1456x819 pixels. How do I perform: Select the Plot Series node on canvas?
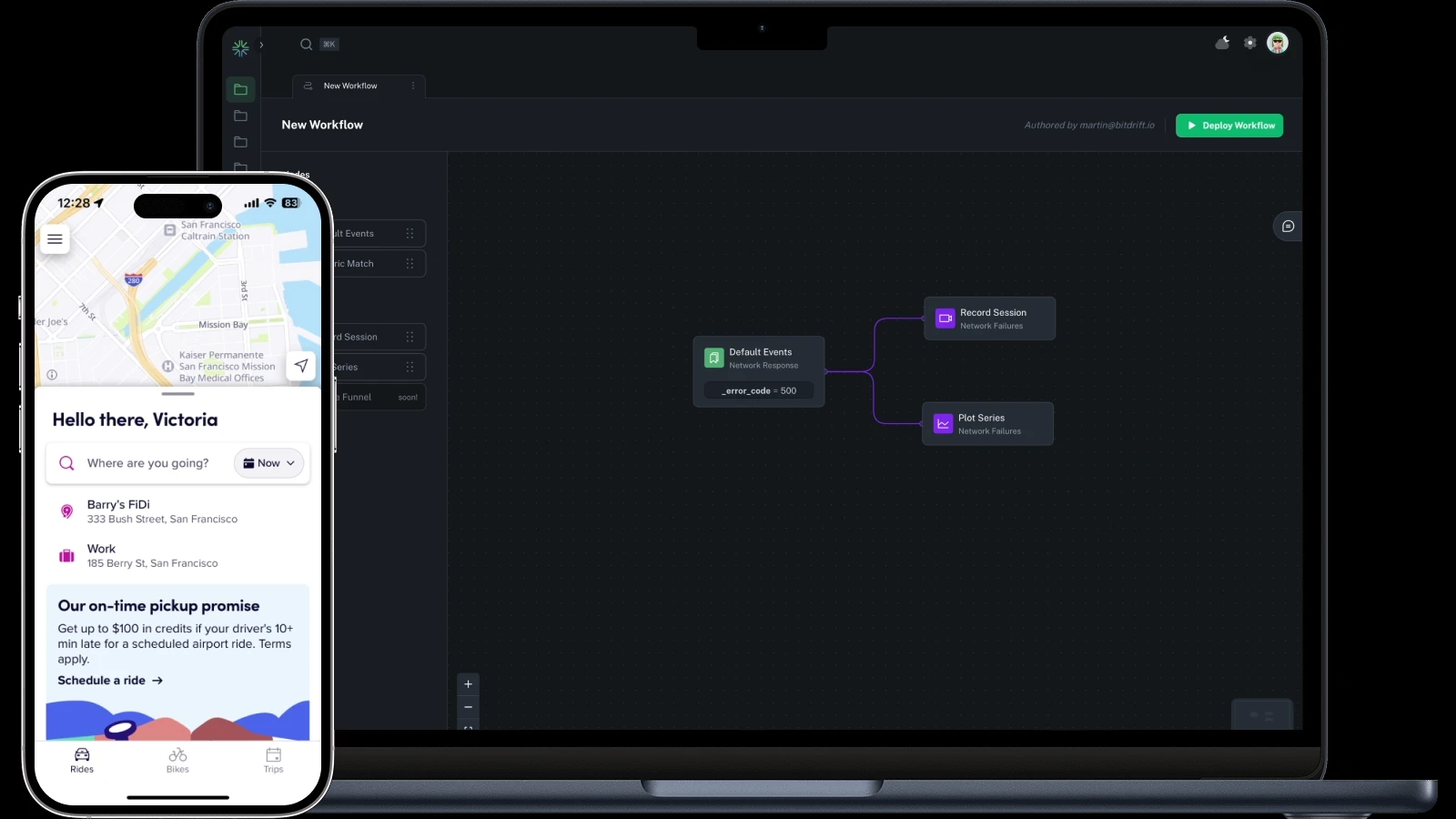988,424
